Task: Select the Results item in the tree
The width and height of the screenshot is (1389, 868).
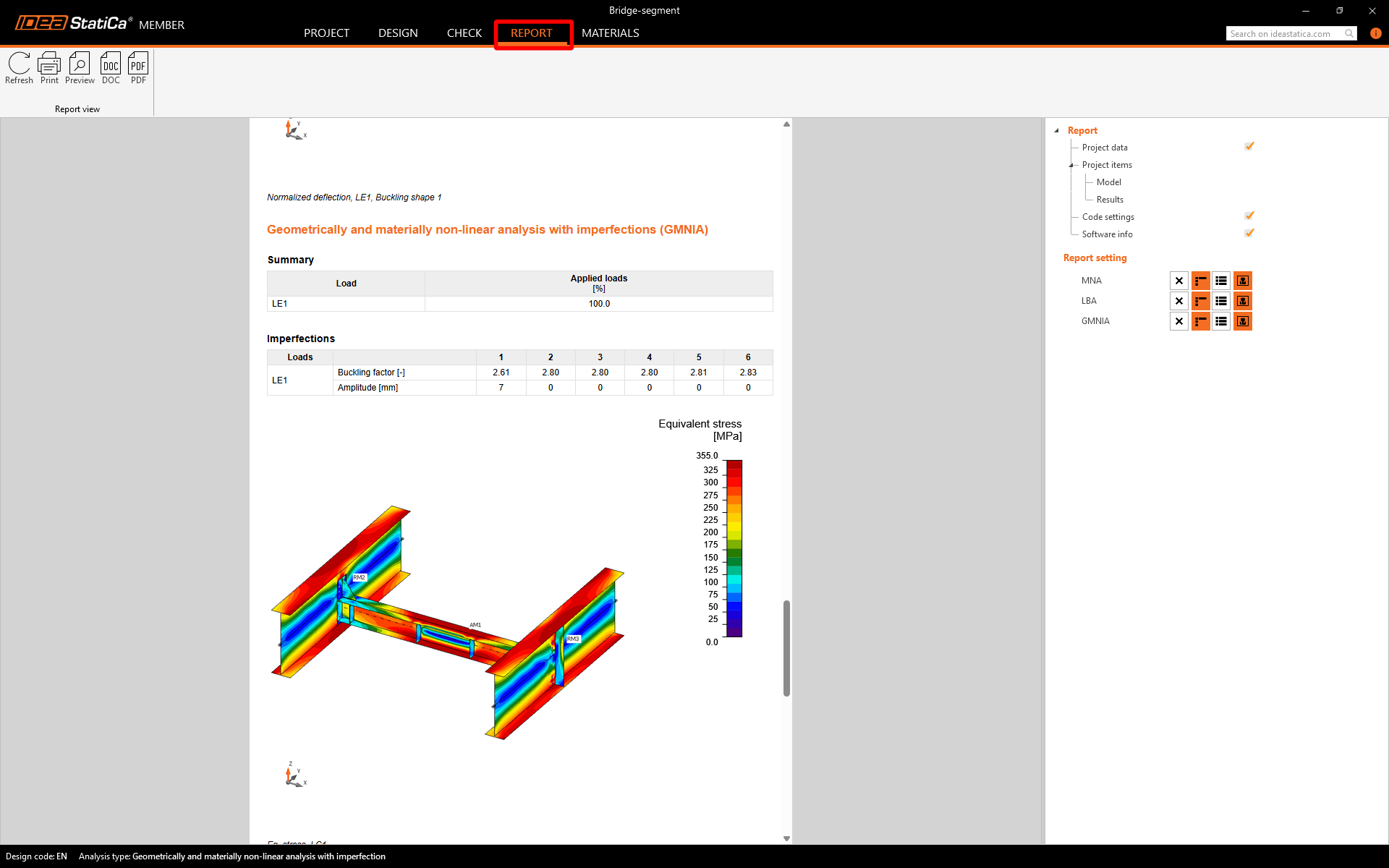Action: (1110, 200)
